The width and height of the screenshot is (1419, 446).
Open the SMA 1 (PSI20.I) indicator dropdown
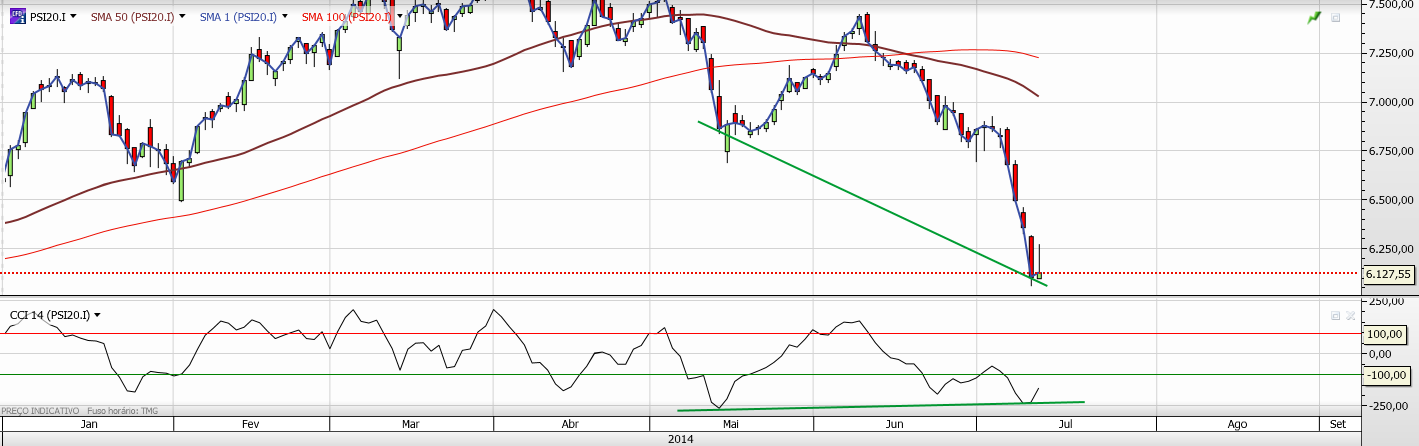pyautogui.click(x=286, y=17)
